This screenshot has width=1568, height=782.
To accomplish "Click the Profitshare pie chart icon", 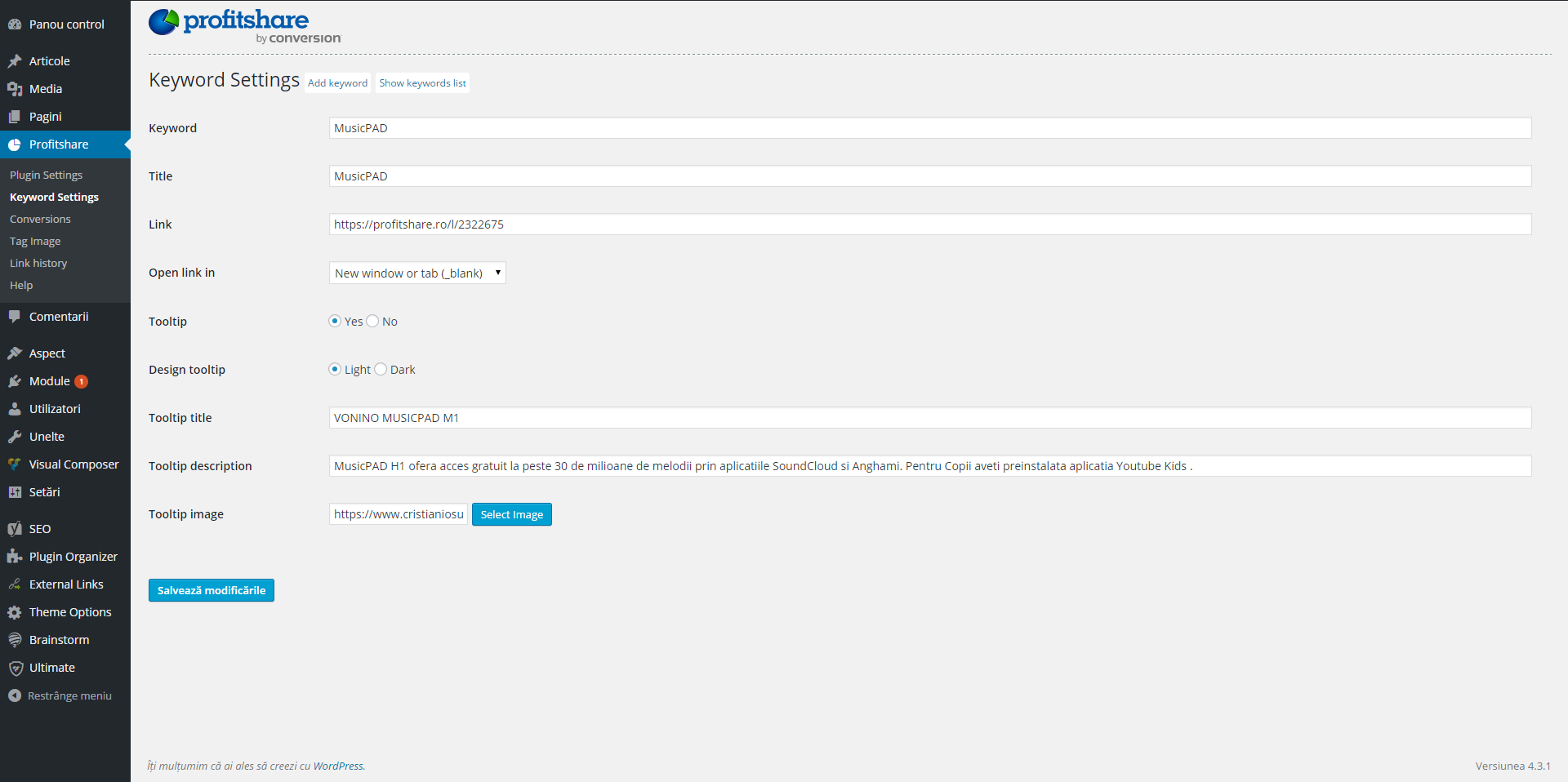I will tap(15, 144).
